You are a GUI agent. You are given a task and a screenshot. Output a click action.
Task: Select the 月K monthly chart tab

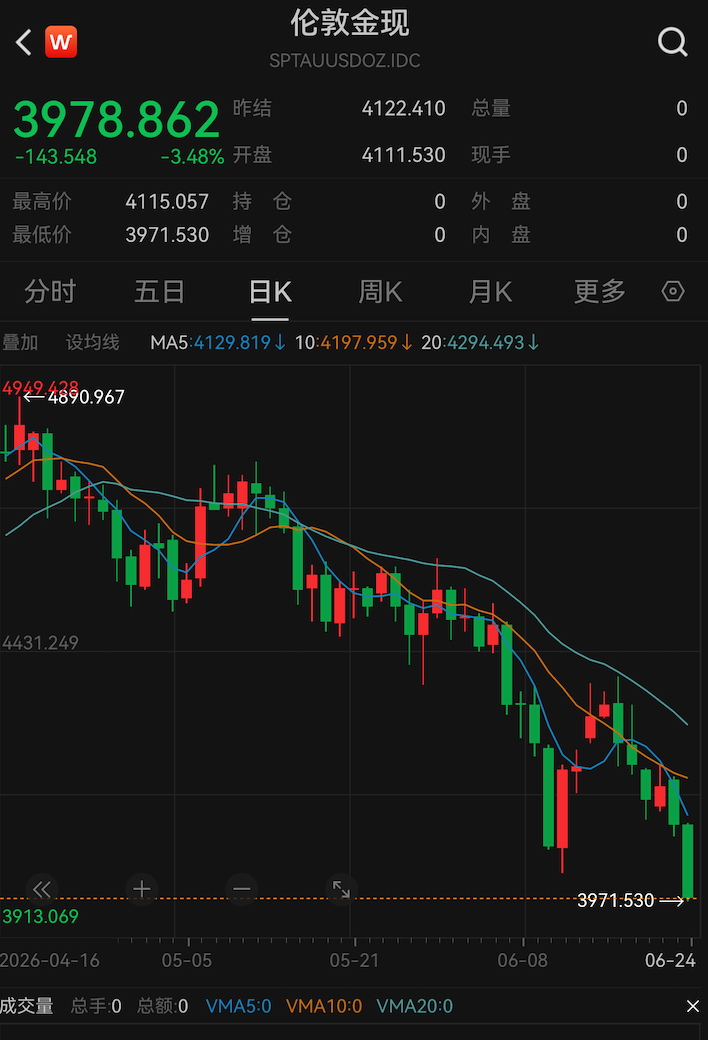point(490,292)
